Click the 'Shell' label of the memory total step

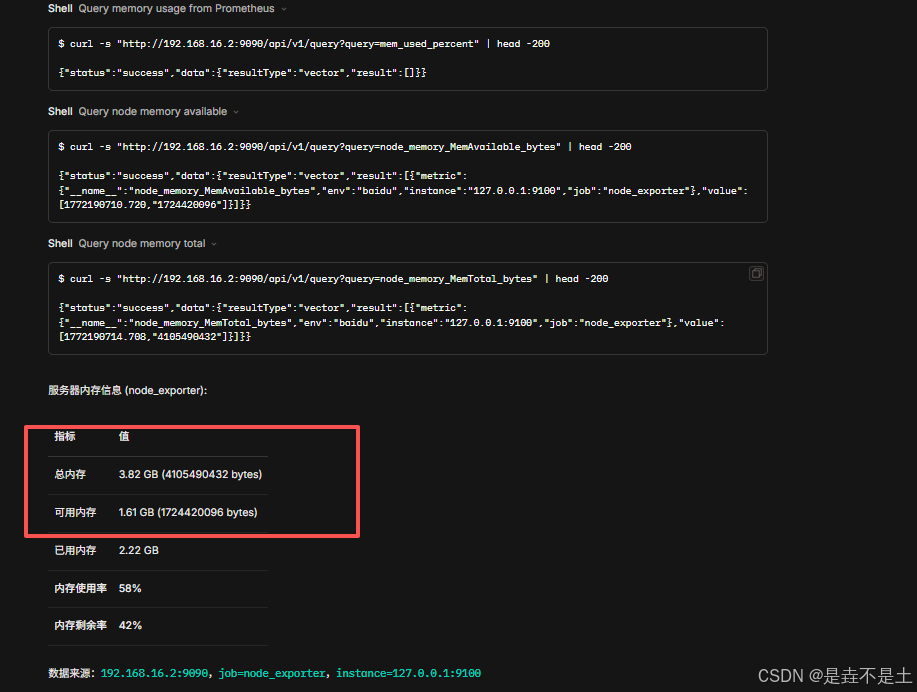tap(60, 244)
